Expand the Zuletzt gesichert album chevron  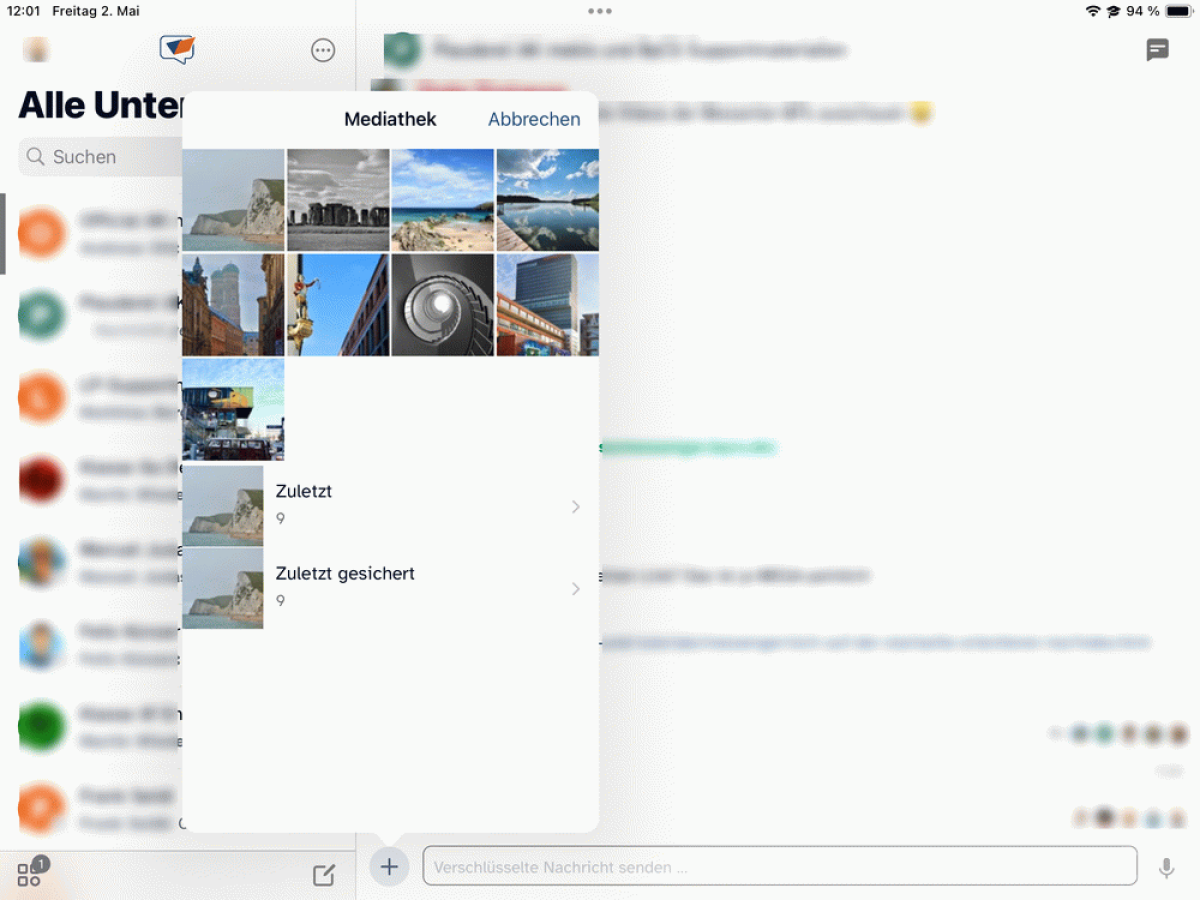pos(576,589)
